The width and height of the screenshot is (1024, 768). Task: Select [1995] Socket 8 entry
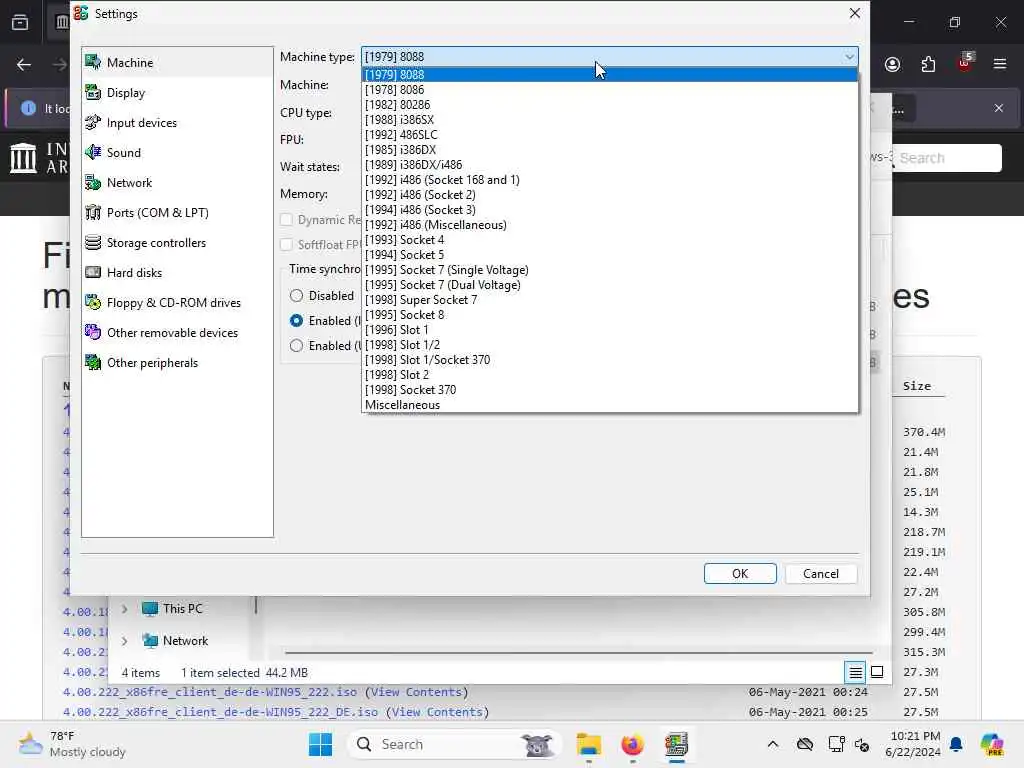(610, 315)
